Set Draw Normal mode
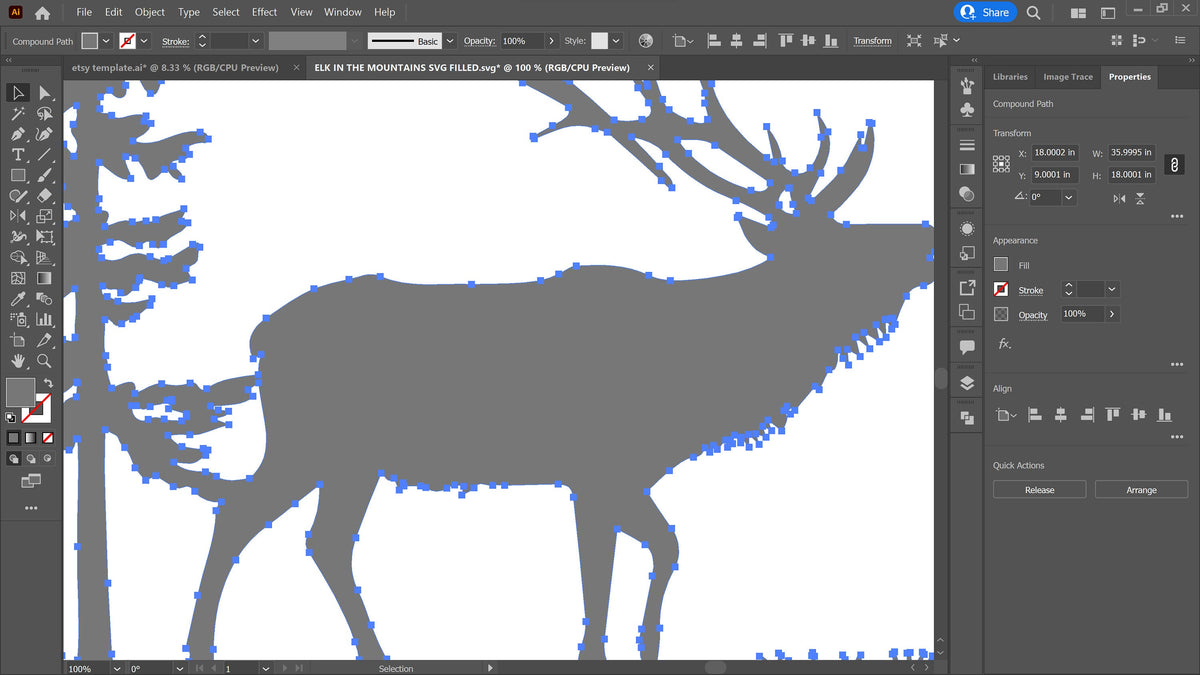1200x675 pixels. click(x=14, y=459)
